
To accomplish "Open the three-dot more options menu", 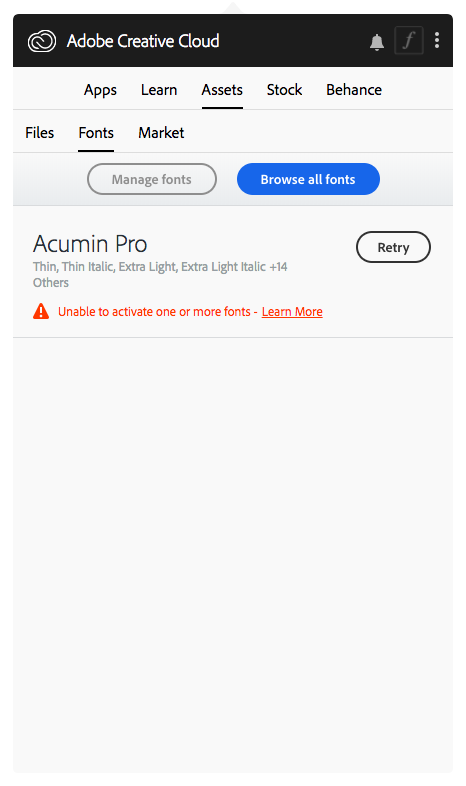I will pos(437,40).
